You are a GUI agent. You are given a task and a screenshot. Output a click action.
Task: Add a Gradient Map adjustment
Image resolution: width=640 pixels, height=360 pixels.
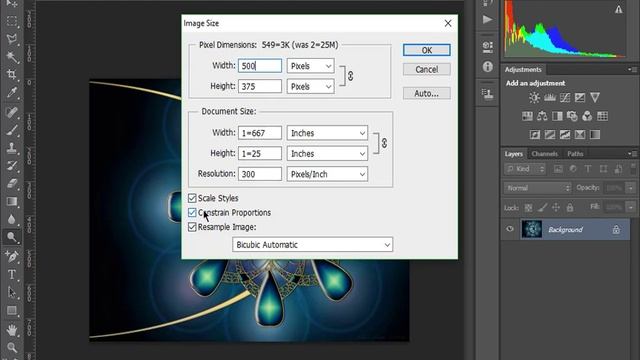(595, 135)
